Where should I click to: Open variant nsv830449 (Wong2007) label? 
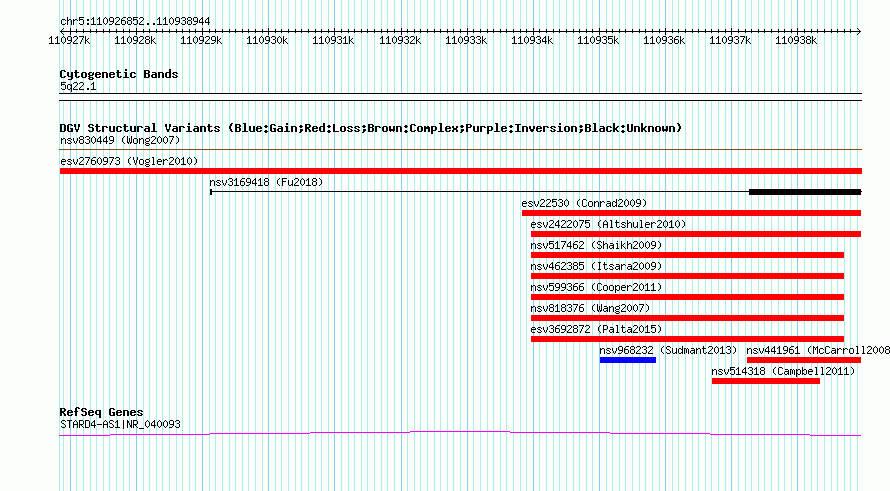(120, 140)
